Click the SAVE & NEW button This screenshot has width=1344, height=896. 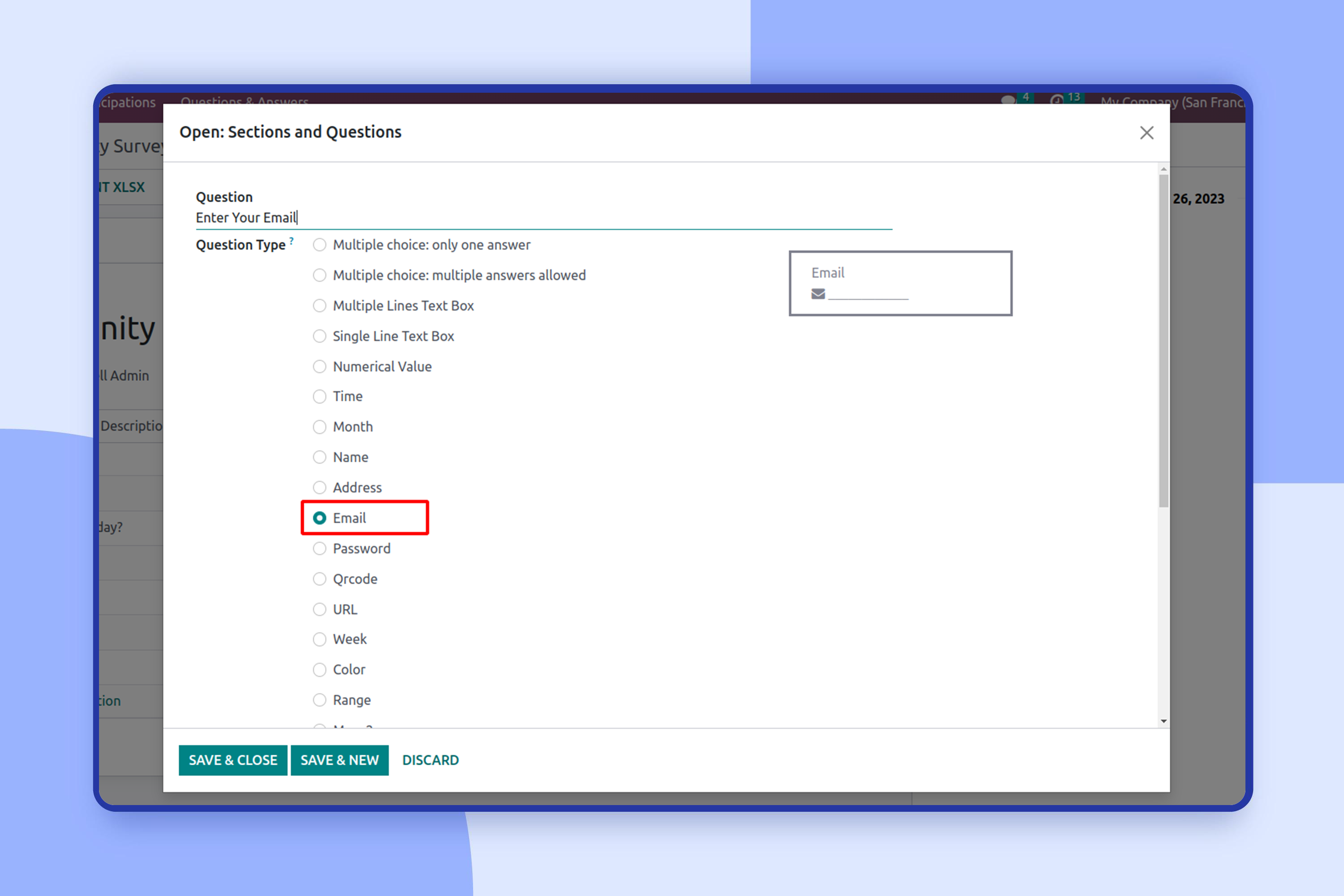tap(340, 760)
